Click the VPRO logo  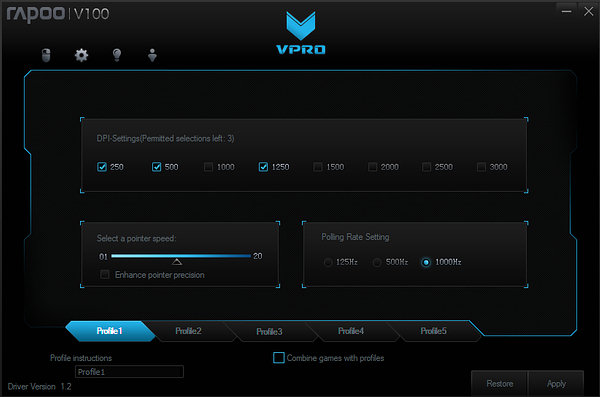click(301, 33)
